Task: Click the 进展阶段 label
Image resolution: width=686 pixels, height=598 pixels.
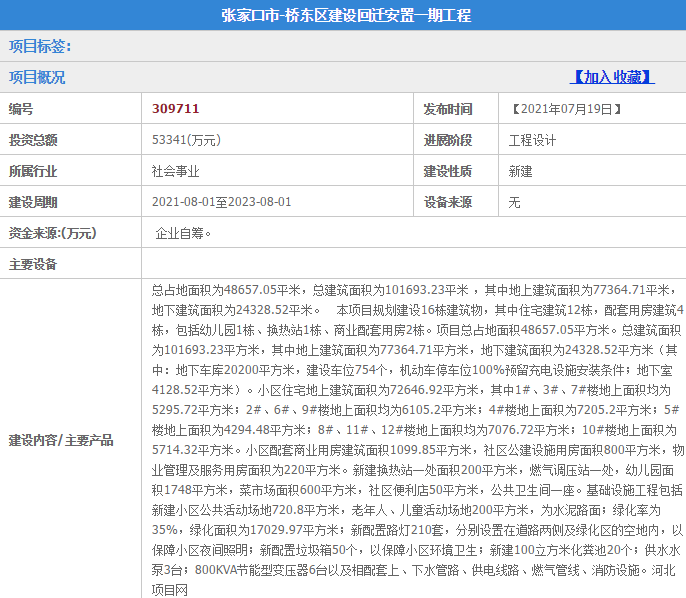Action: coord(447,140)
